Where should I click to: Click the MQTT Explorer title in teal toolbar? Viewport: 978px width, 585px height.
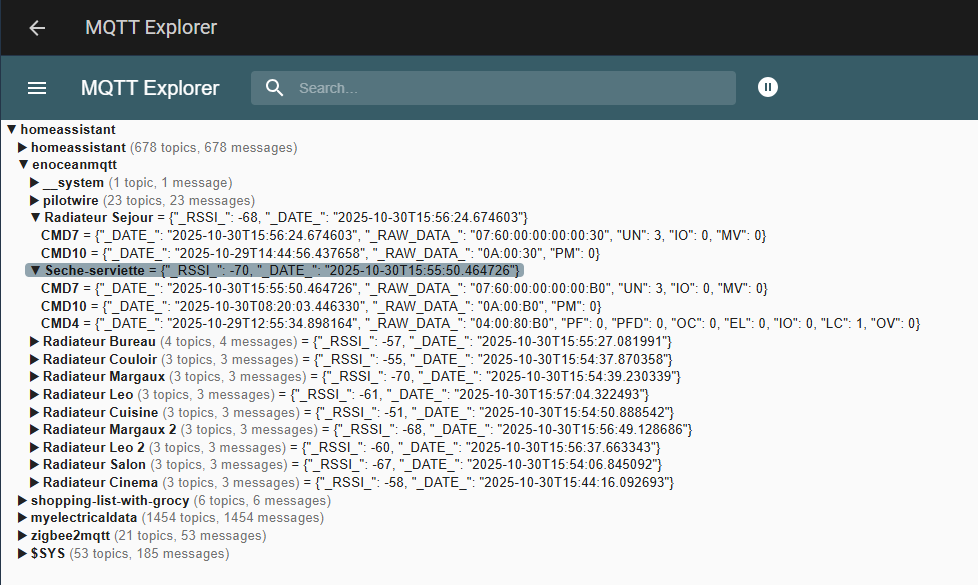point(150,88)
